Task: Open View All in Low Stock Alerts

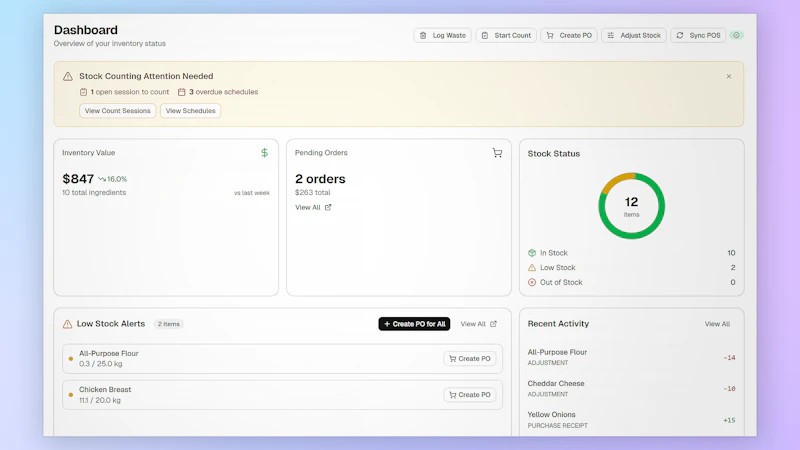Action: 479,324
